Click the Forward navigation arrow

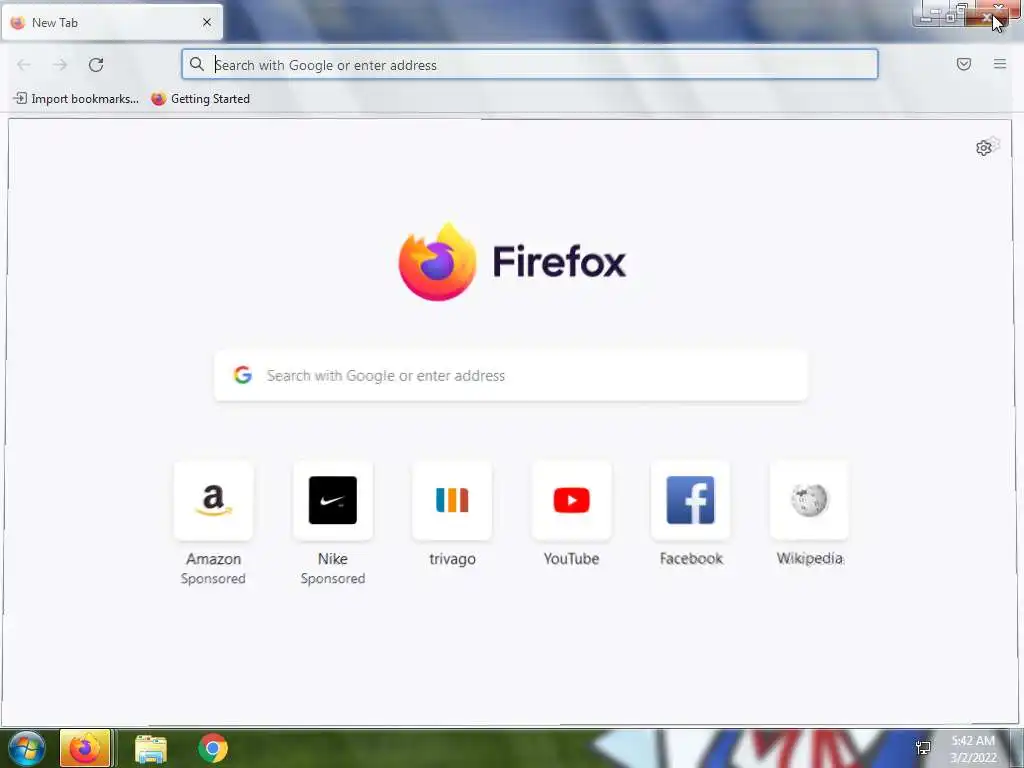point(60,65)
